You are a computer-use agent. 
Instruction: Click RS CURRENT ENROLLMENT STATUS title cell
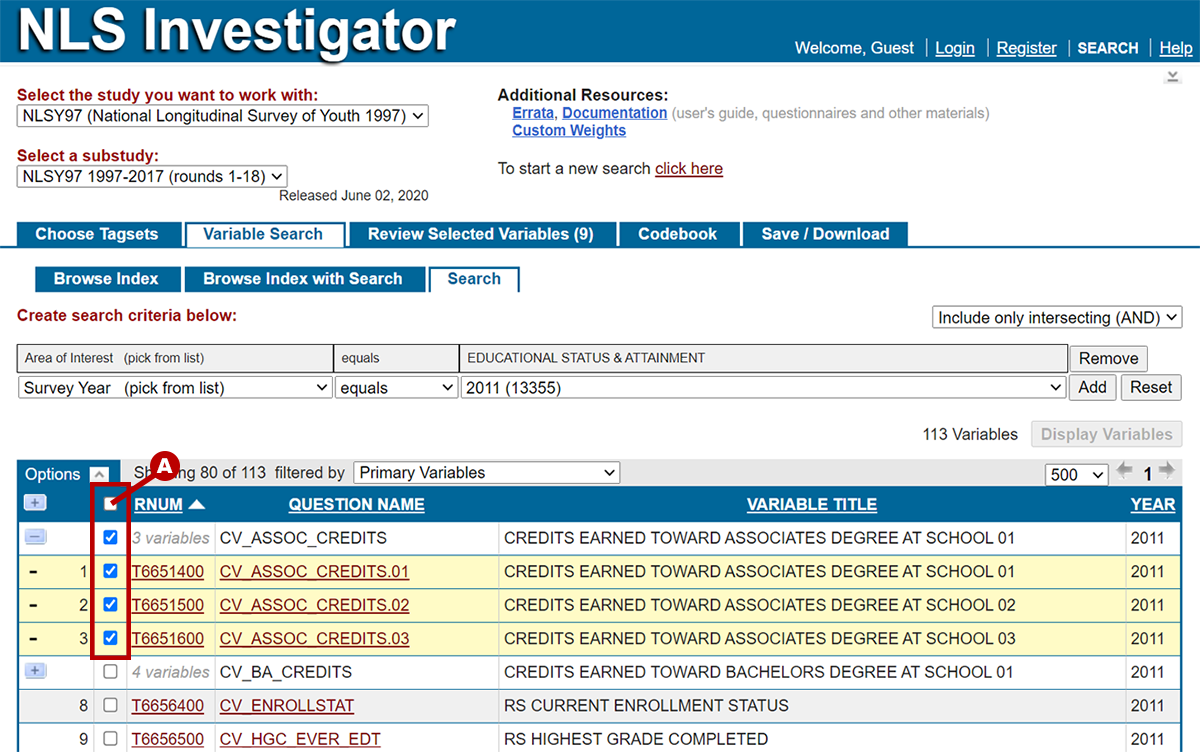812,706
